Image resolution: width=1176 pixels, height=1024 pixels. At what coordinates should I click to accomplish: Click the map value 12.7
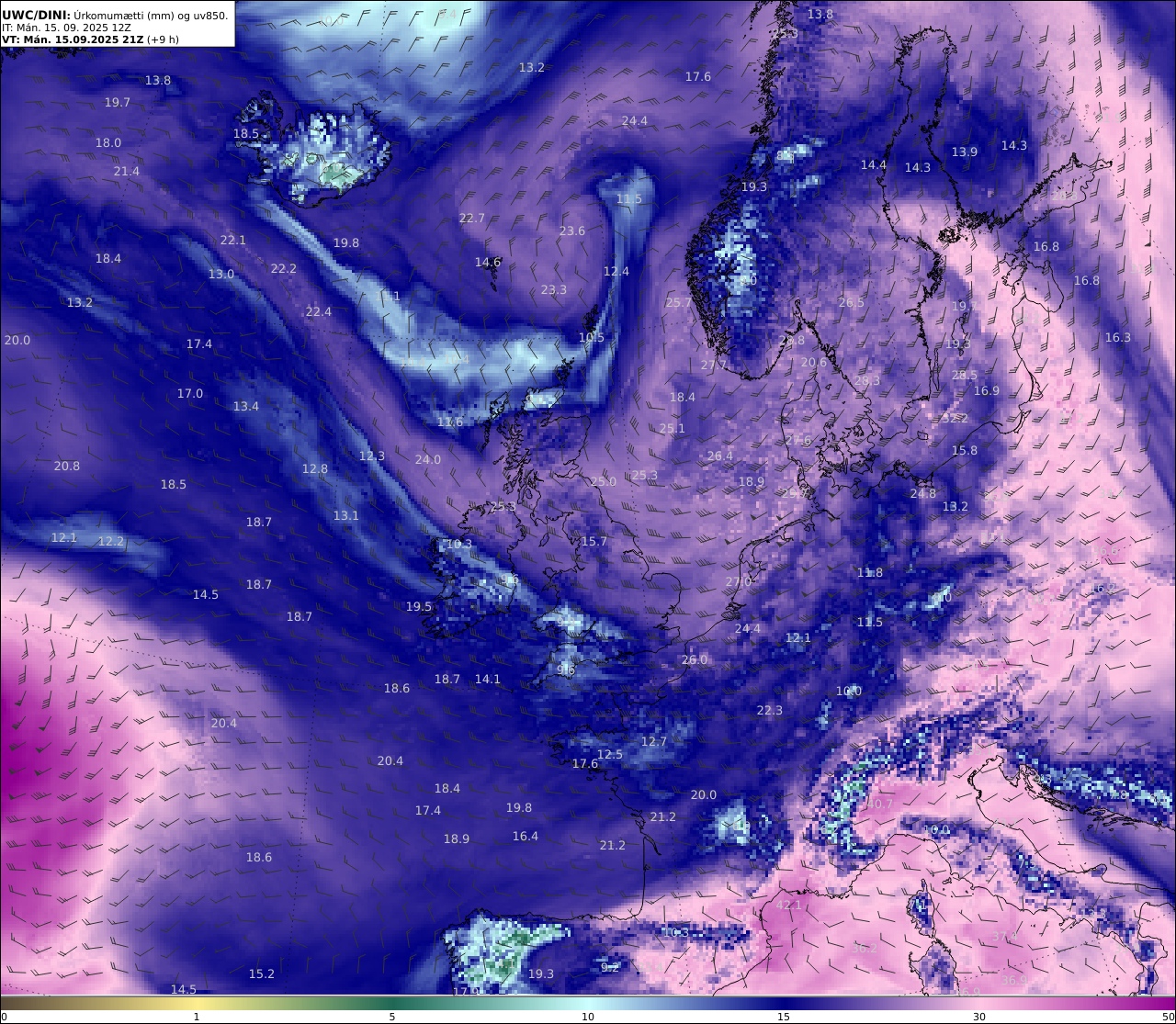tap(654, 742)
